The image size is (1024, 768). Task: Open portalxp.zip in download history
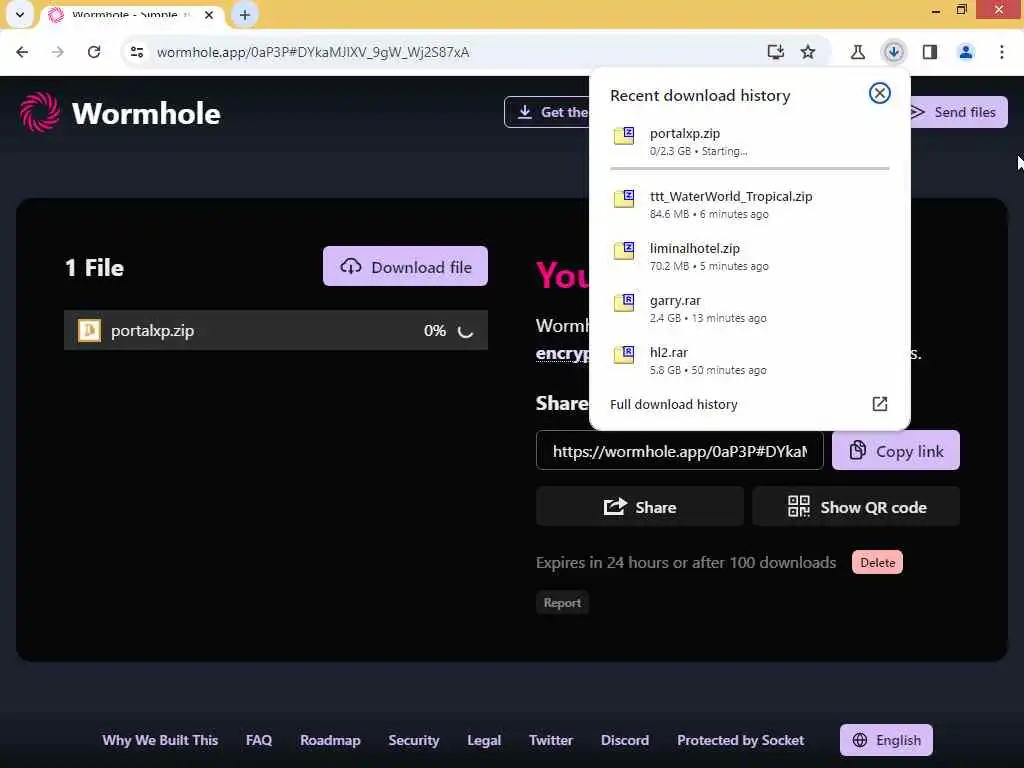pos(749,142)
